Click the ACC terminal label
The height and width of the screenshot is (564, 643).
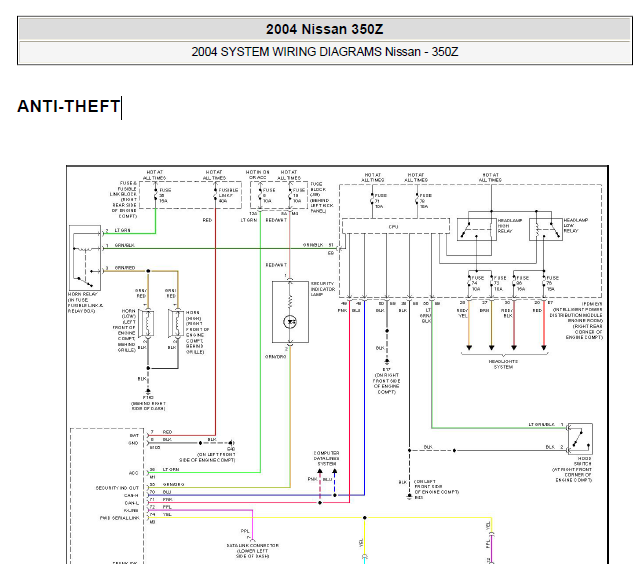tap(134, 473)
